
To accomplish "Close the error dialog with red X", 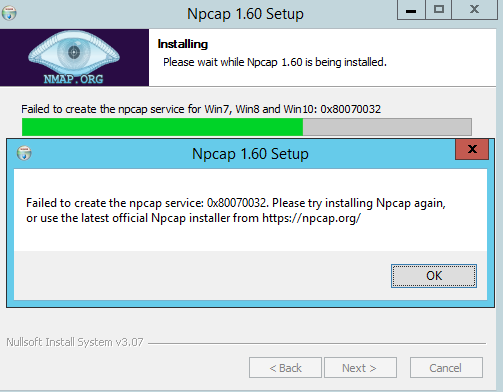I will tap(472, 149).
